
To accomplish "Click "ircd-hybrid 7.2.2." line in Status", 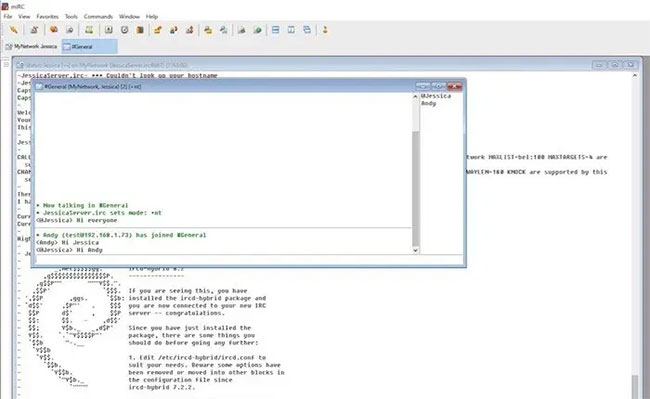I will 162,387.
